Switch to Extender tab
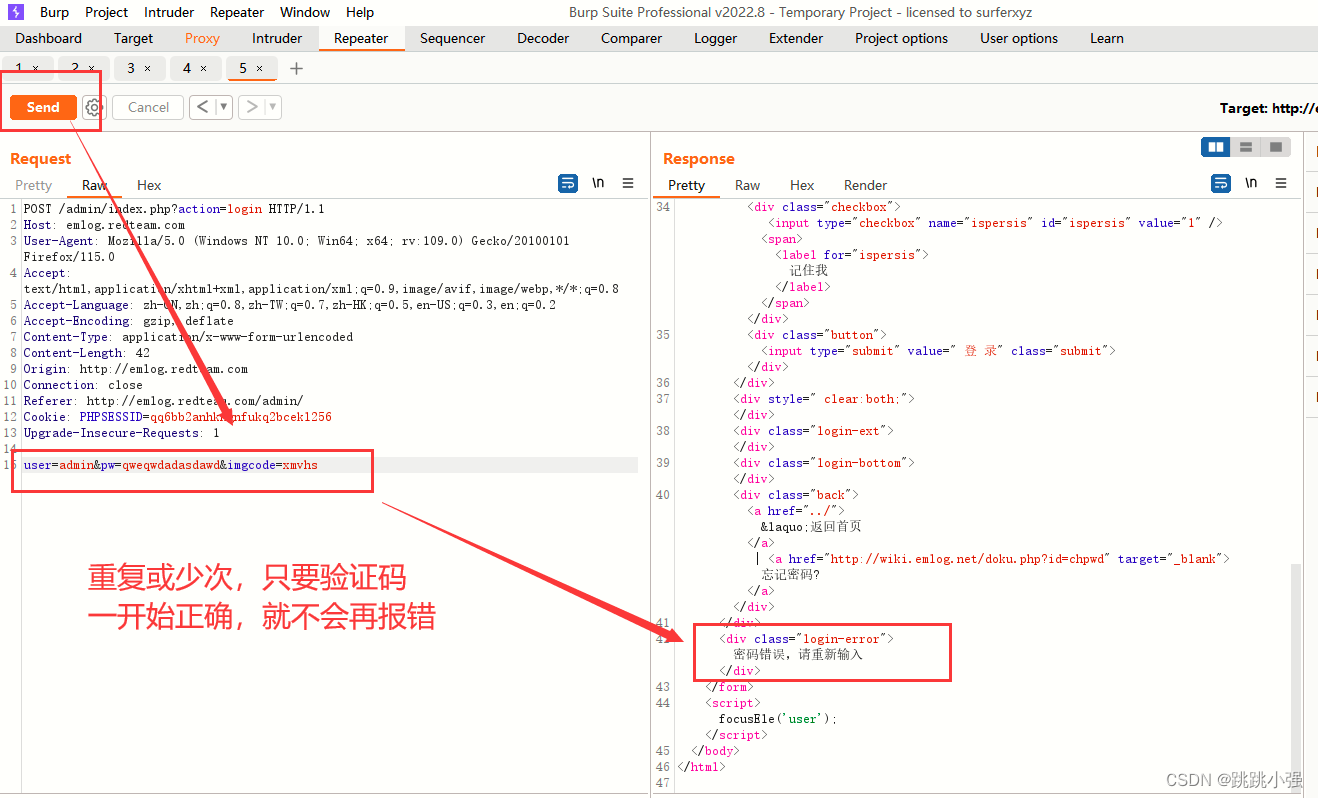 (796, 38)
